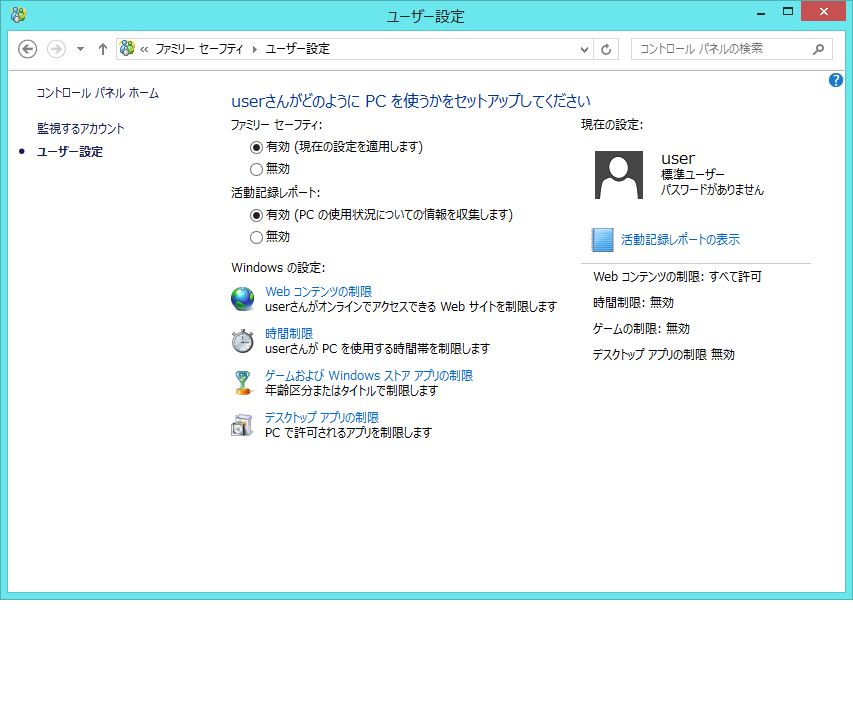Expand the address bar history dropdown
Viewport: 853px width, 728px height.
(585, 49)
